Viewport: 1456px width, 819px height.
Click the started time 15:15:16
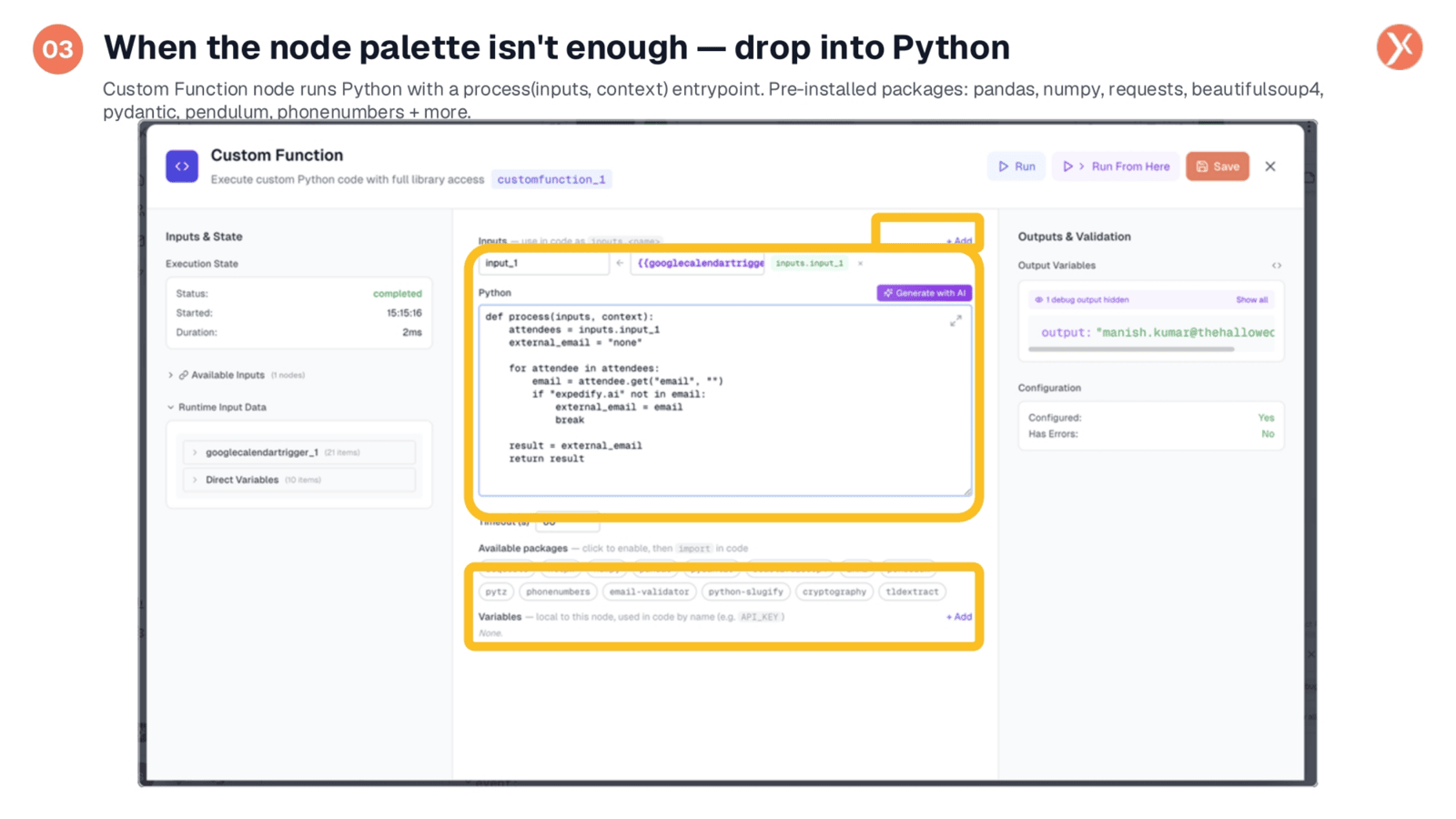point(404,313)
